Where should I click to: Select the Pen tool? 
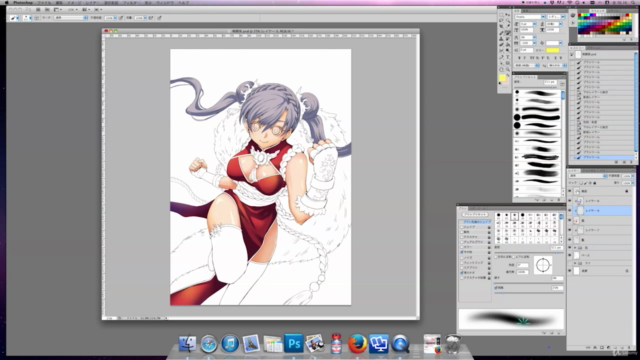click(x=501, y=57)
